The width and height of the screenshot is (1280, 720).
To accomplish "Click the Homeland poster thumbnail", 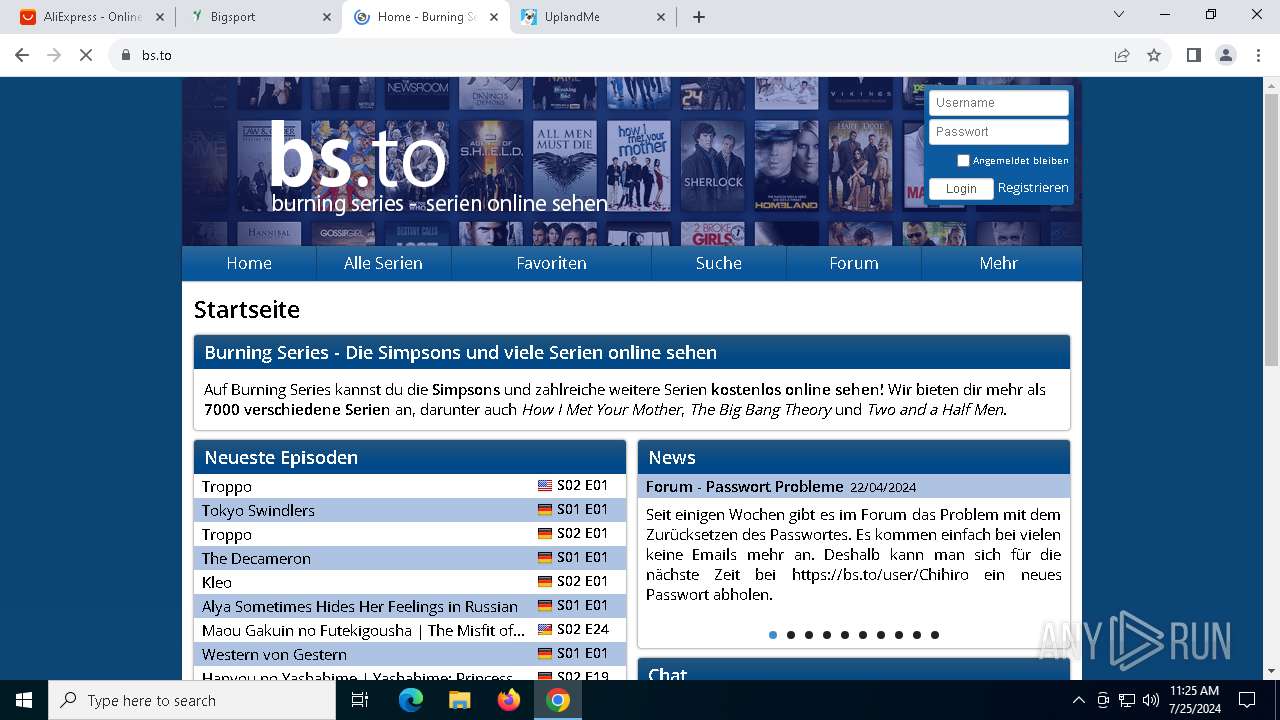I will pyautogui.click(x=787, y=167).
